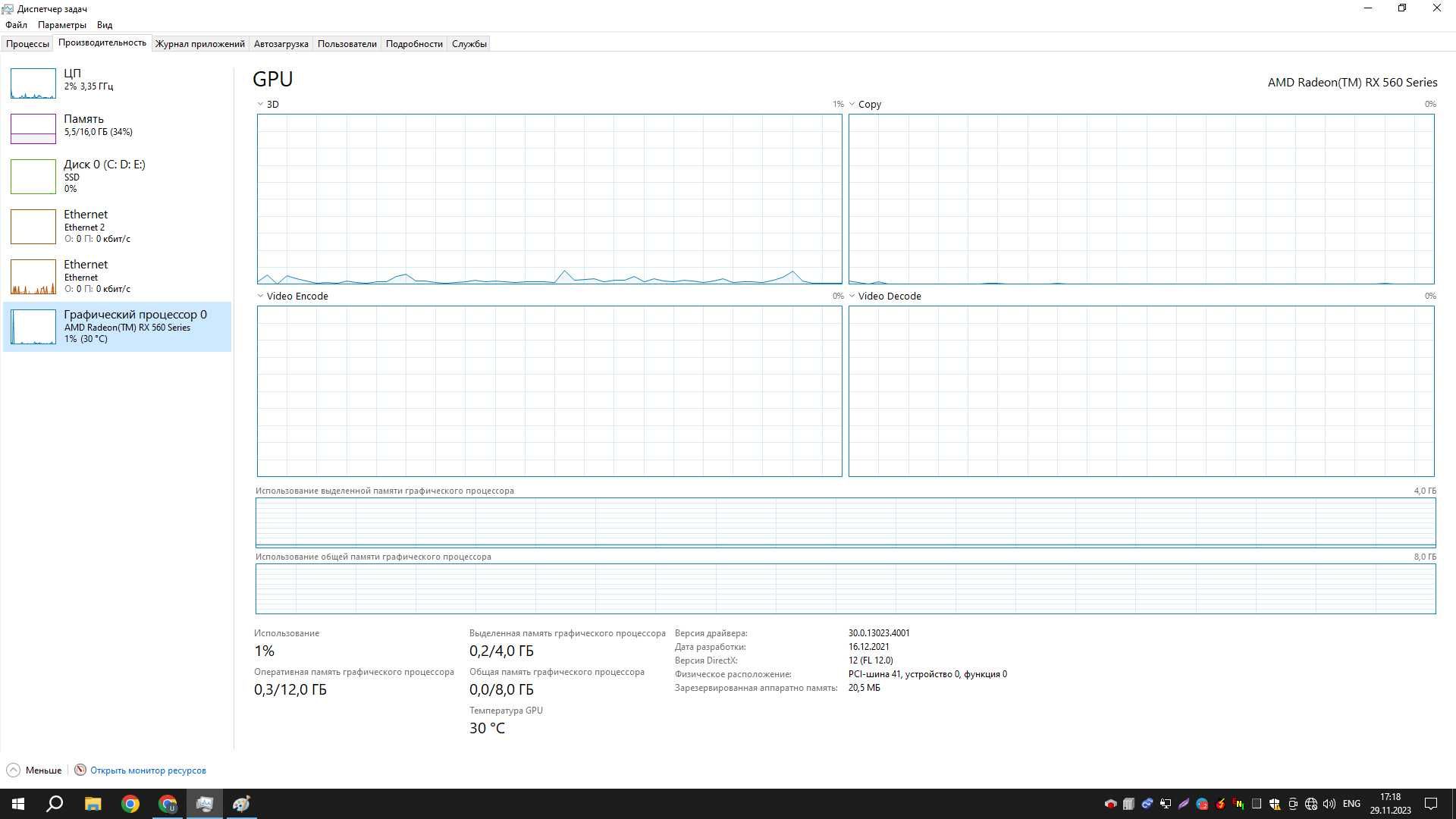
Task: Select Графический процессор 0 item
Action: 117,326
